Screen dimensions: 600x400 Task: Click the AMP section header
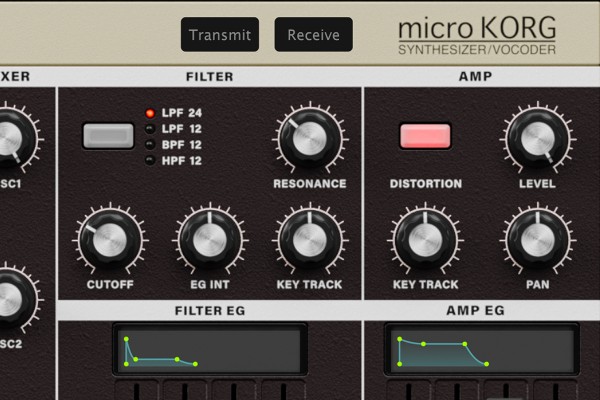pyautogui.click(x=475, y=77)
